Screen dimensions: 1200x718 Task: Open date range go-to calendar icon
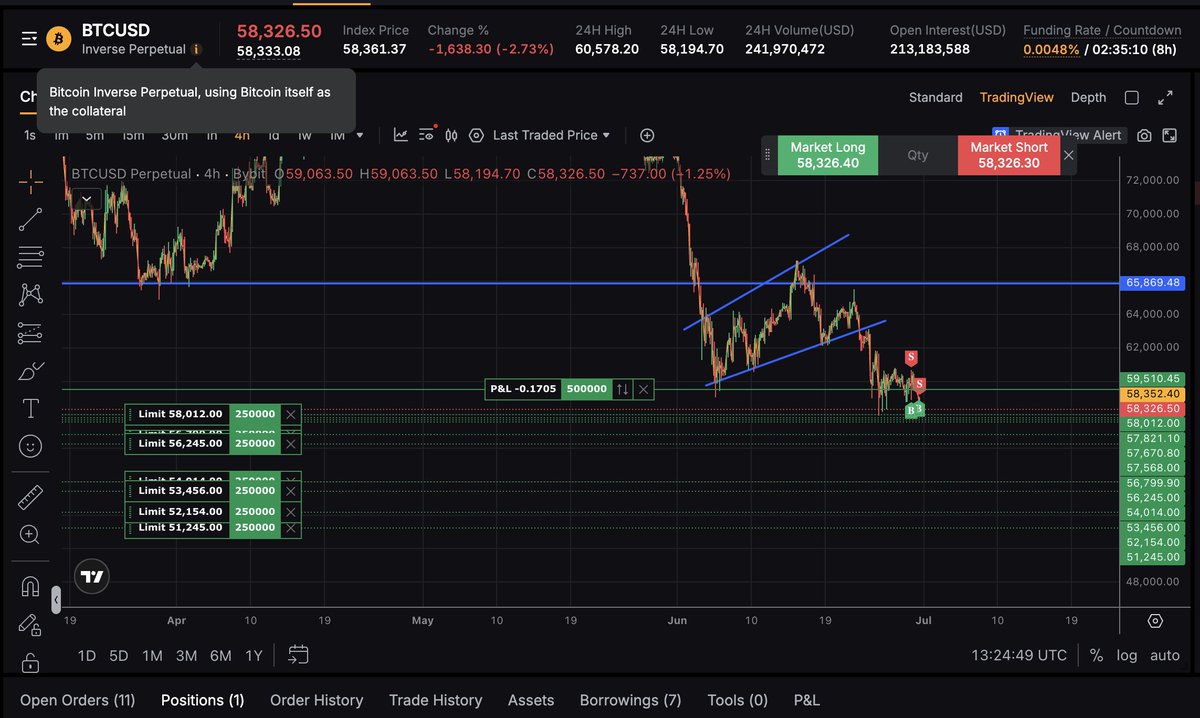[298, 655]
